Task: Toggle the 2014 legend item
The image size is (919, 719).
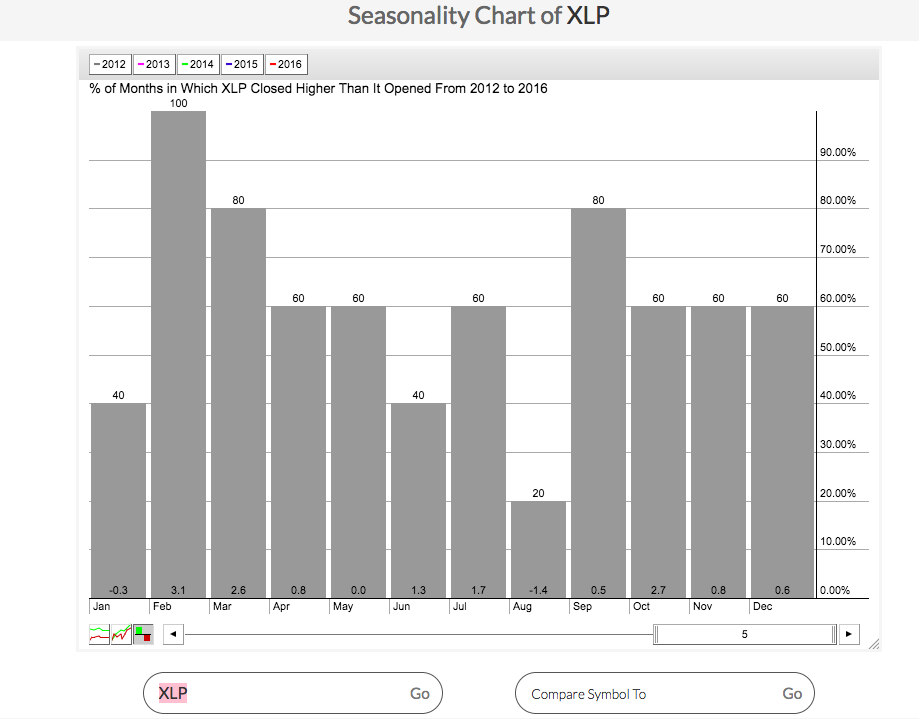Action: pos(198,64)
